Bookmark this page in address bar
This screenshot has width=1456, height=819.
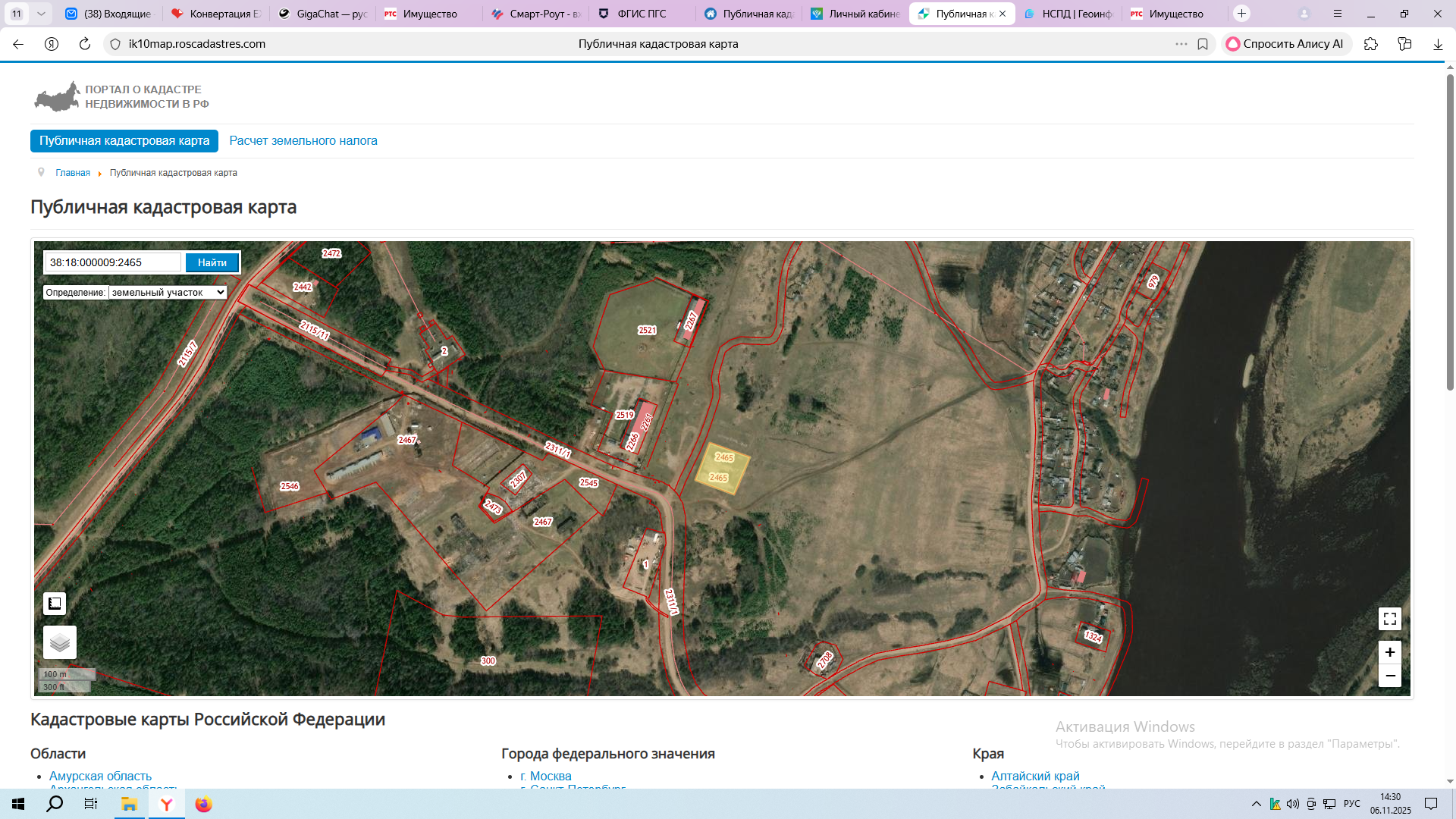1203,44
